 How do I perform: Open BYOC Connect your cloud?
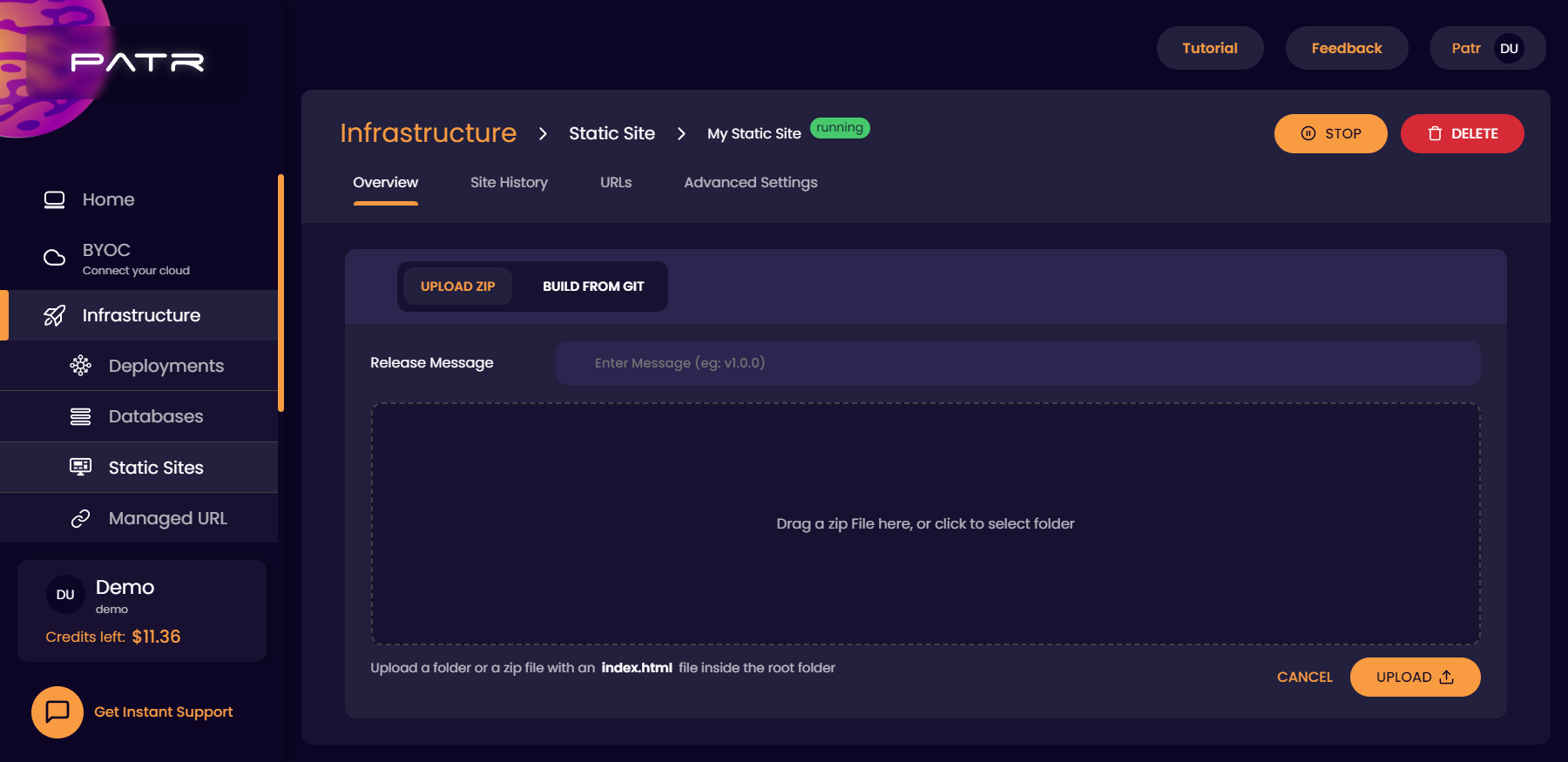pos(139,258)
